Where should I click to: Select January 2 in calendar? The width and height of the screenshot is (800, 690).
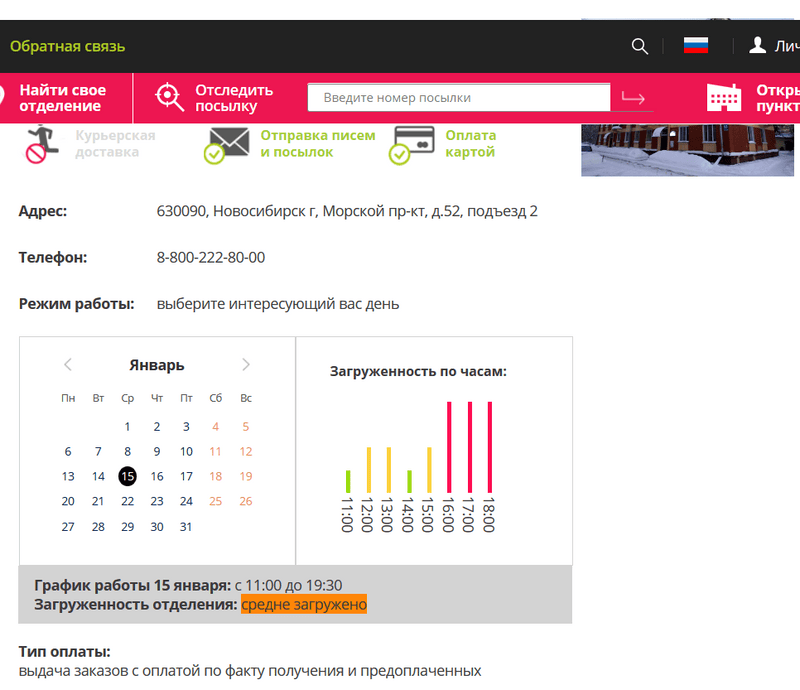tap(157, 427)
